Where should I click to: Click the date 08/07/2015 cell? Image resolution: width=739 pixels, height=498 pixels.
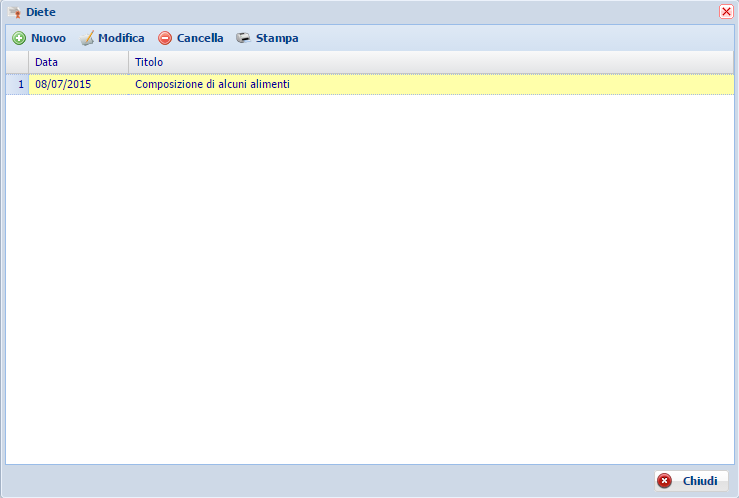pyautogui.click(x=63, y=84)
